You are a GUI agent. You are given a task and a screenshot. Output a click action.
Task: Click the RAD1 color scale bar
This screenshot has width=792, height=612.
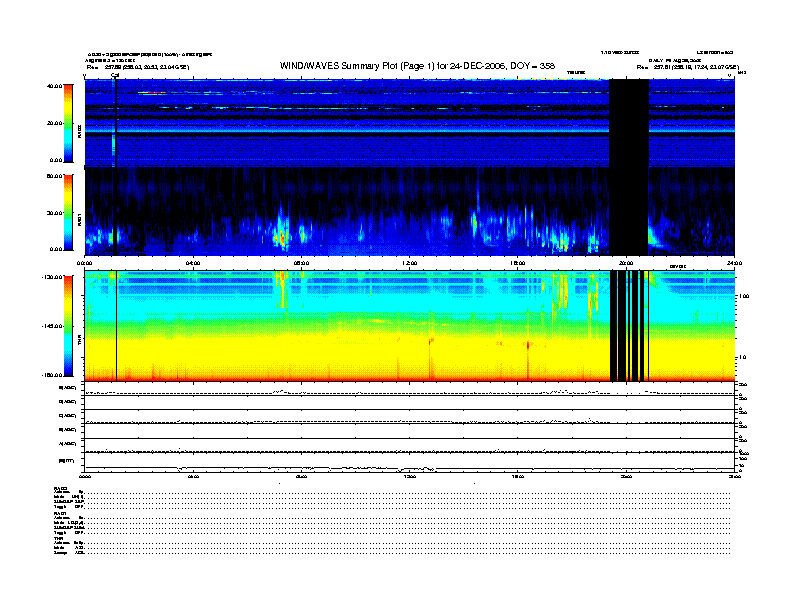[x=68, y=212]
